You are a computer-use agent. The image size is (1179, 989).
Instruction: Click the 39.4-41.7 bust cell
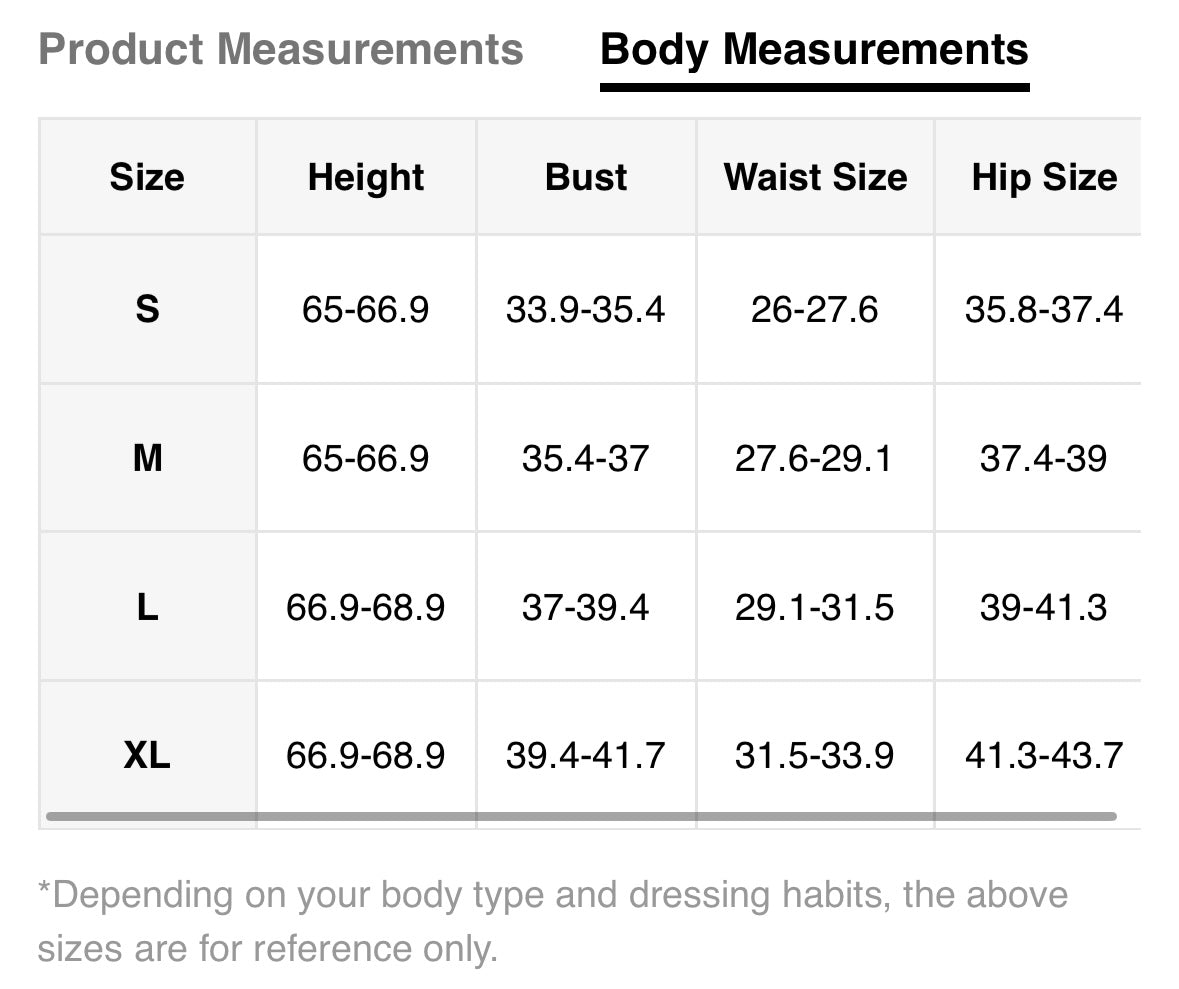click(585, 754)
